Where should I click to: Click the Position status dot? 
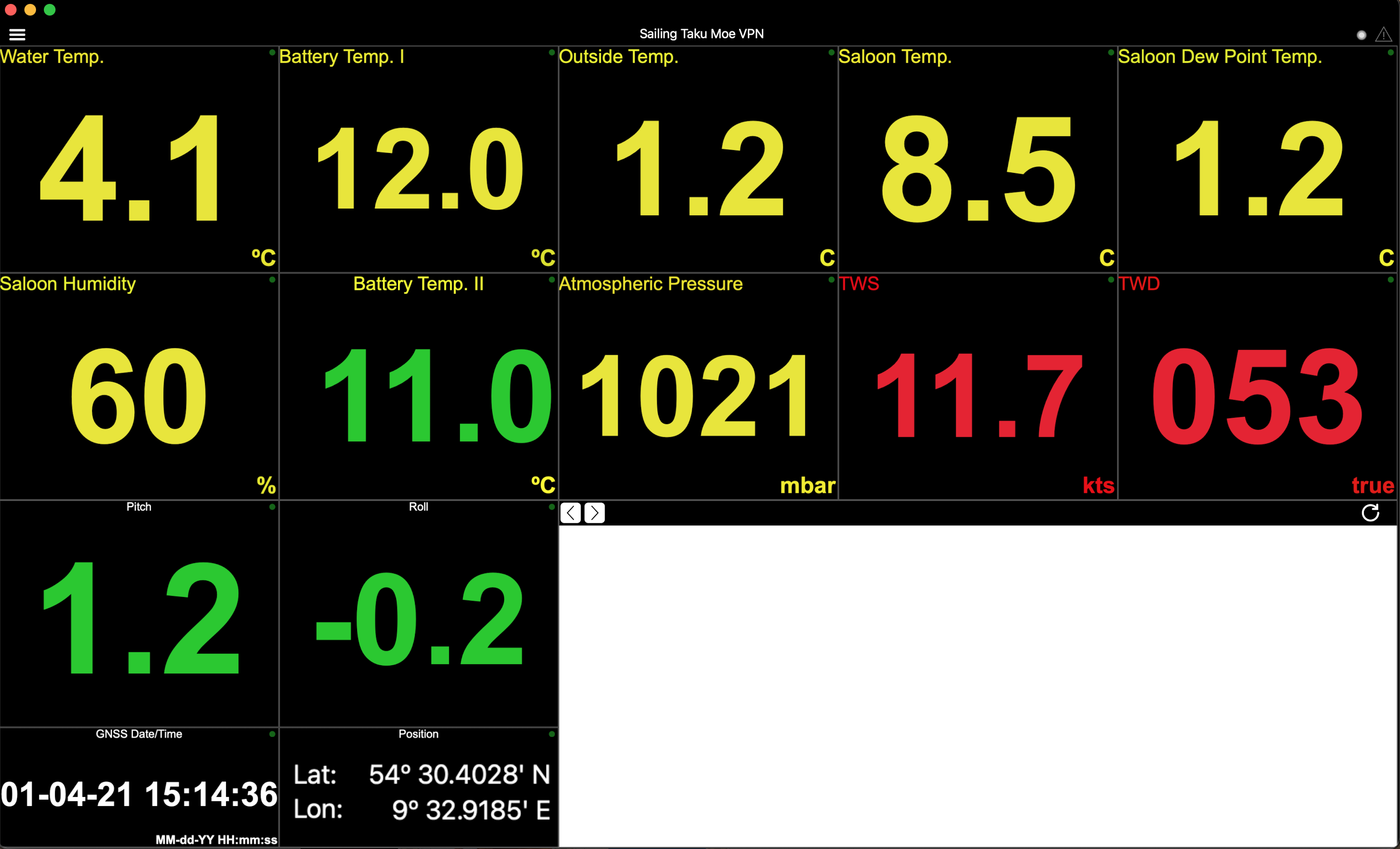(551, 734)
